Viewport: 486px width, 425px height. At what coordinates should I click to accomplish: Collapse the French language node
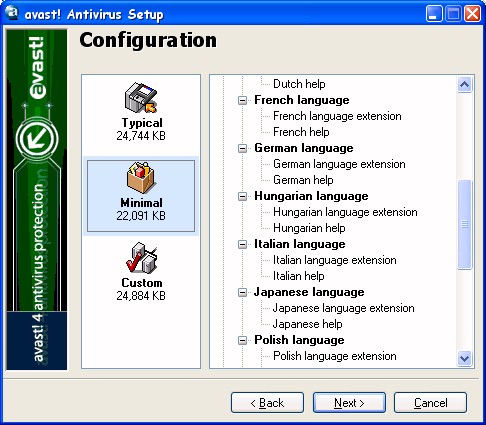pyautogui.click(x=243, y=100)
